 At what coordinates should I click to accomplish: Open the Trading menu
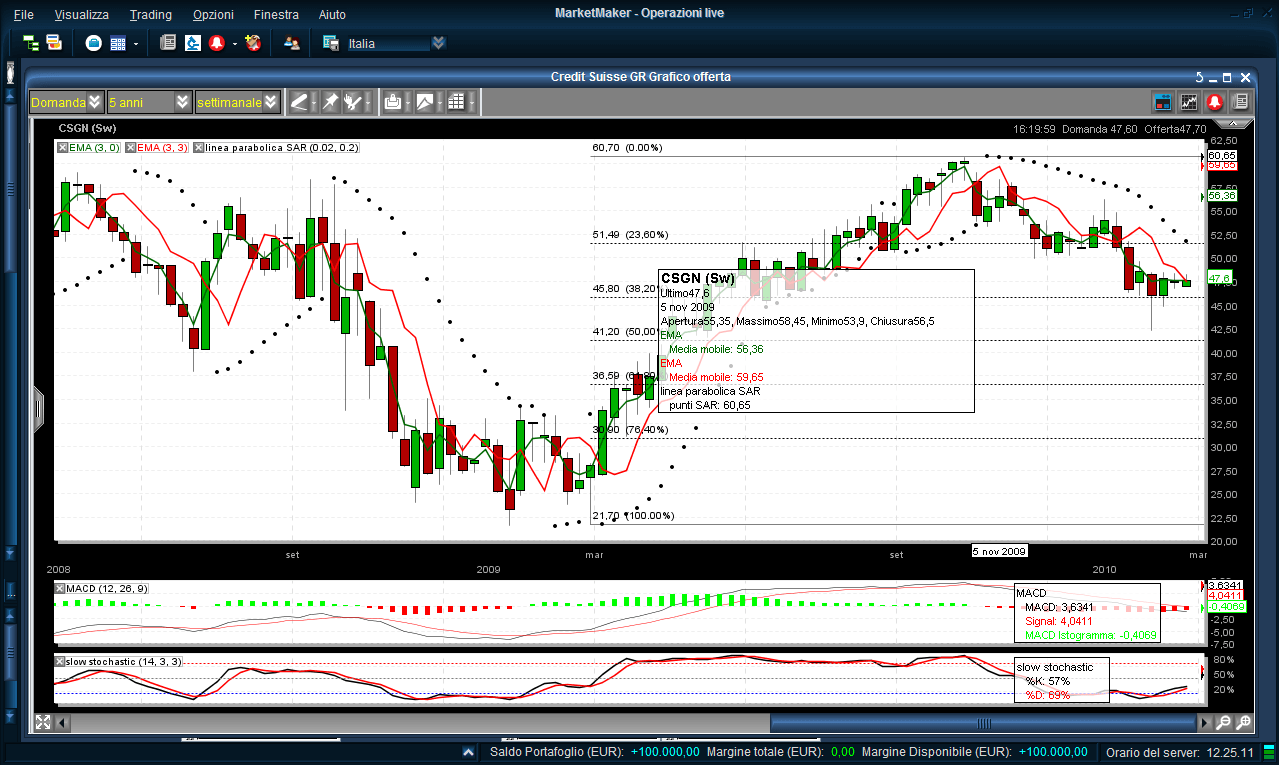coord(150,14)
